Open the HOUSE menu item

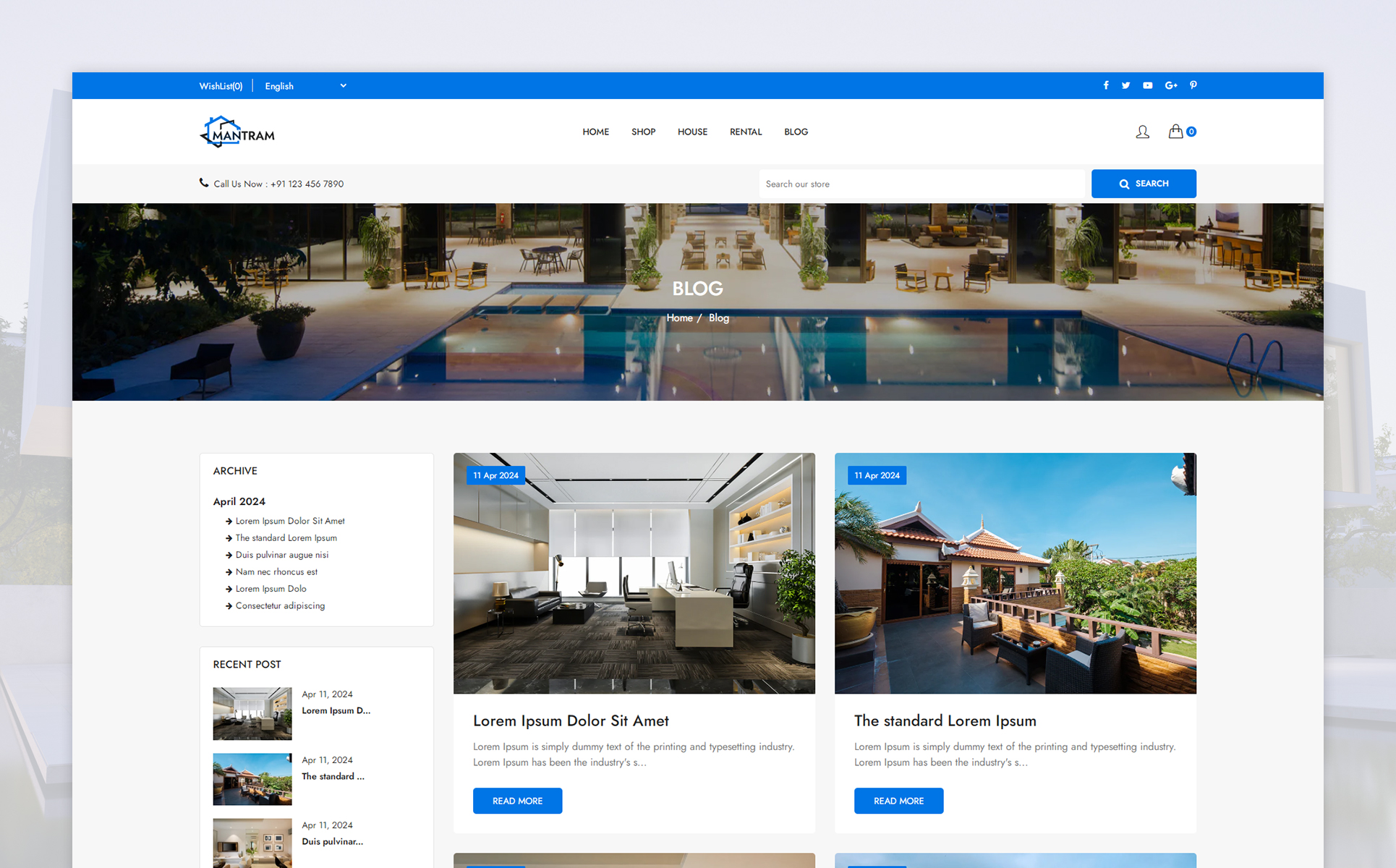[692, 132]
